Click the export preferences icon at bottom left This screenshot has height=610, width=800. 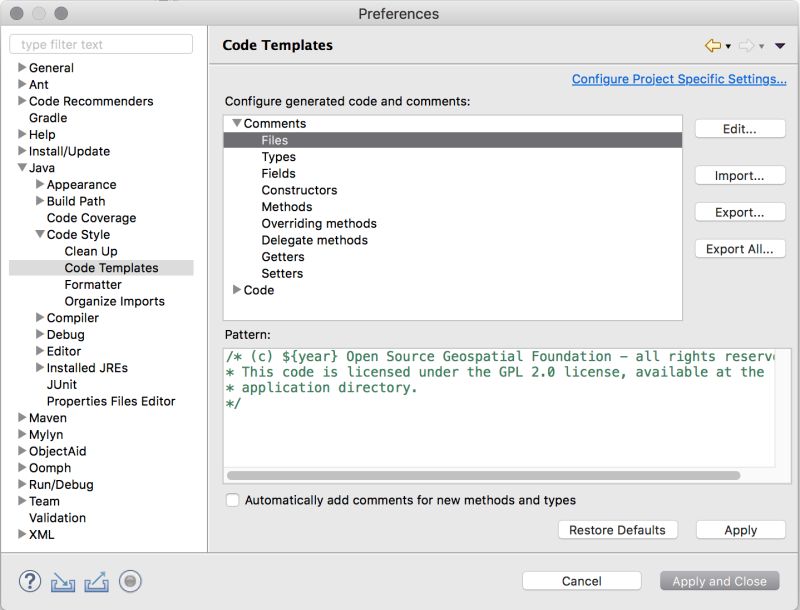click(x=95, y=580)
